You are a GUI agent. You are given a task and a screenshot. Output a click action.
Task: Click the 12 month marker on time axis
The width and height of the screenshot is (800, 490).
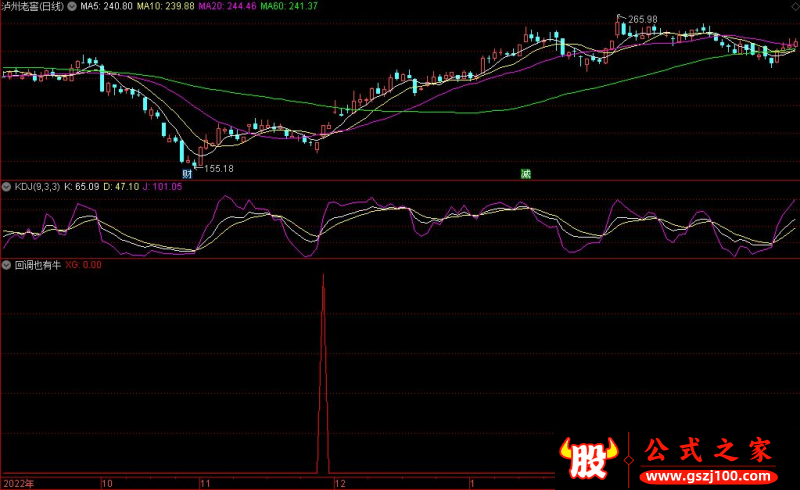tap(340, 482)
